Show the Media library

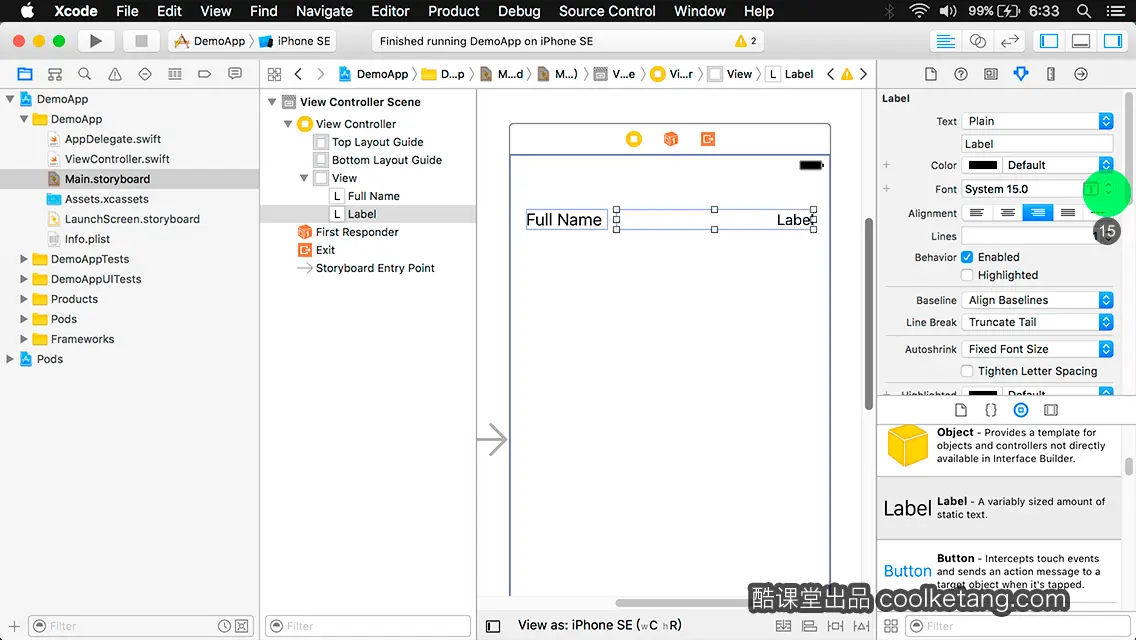click(1051, 410)
